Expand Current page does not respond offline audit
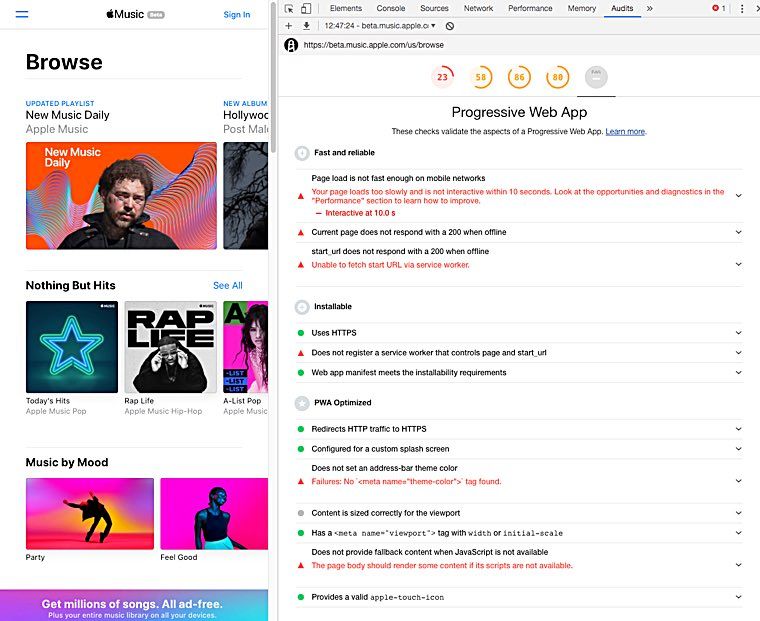Image resolution: width=760 pixels, height=621 pixels. 738,232
